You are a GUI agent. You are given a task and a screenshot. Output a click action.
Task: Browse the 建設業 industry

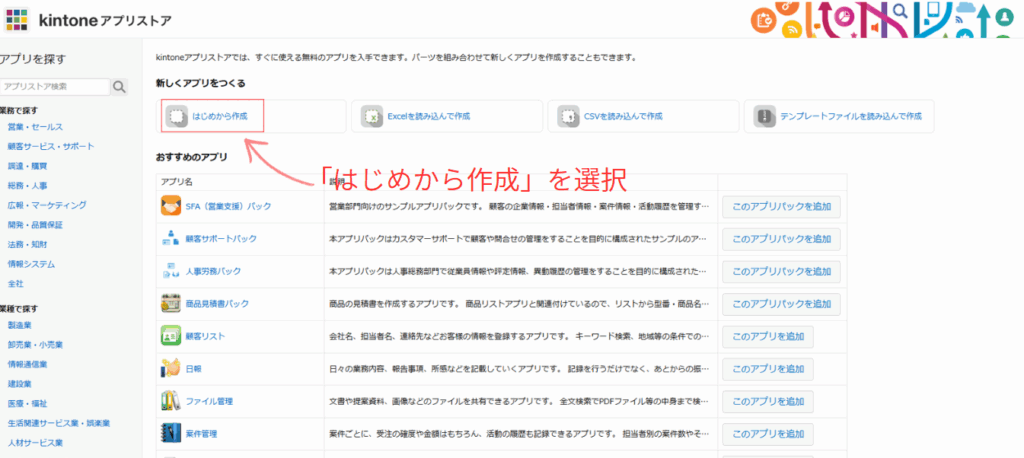click(x=19, y=384)
